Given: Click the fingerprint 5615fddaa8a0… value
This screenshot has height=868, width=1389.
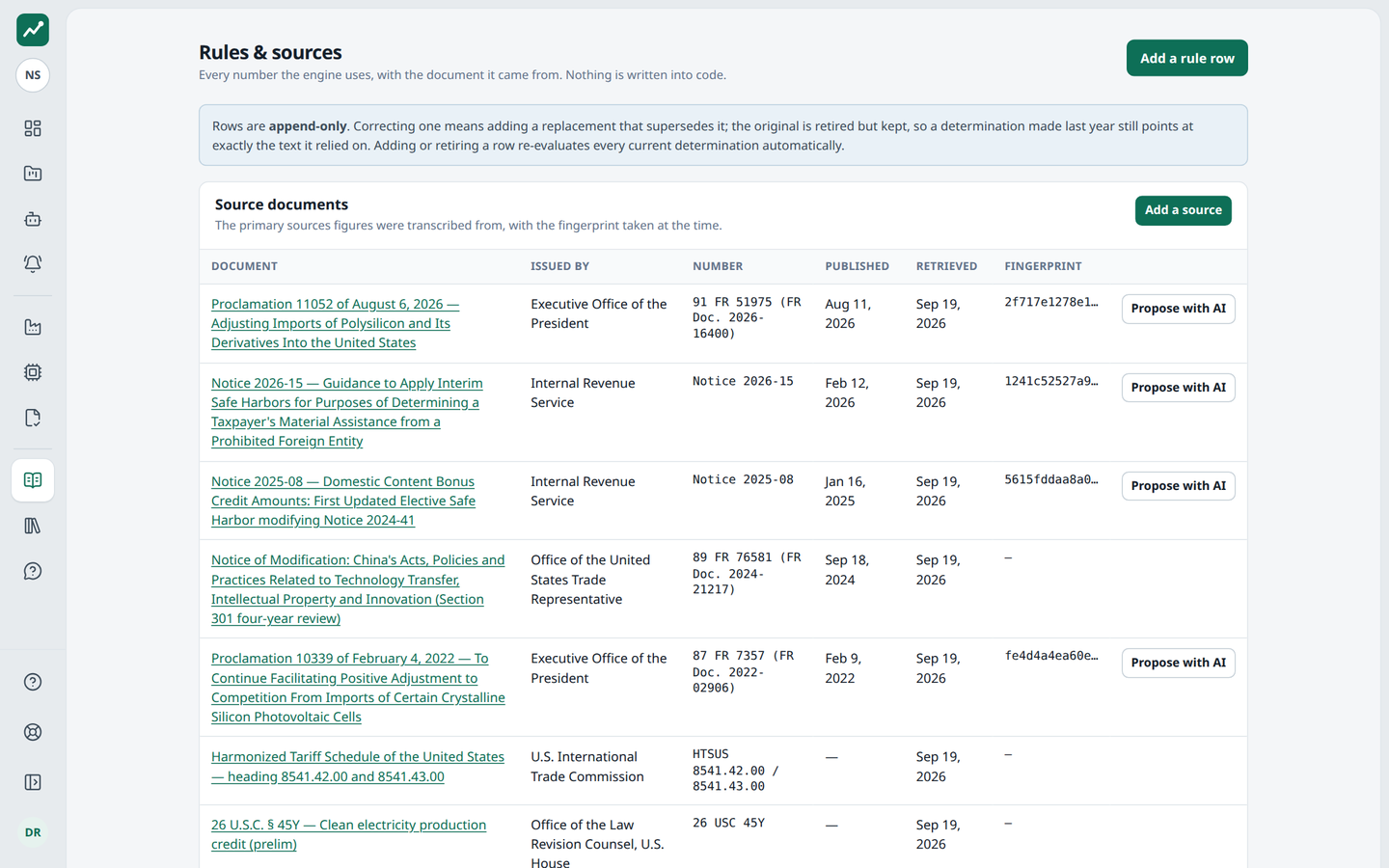Looking at the screenshot, I should coord(1051,479).
